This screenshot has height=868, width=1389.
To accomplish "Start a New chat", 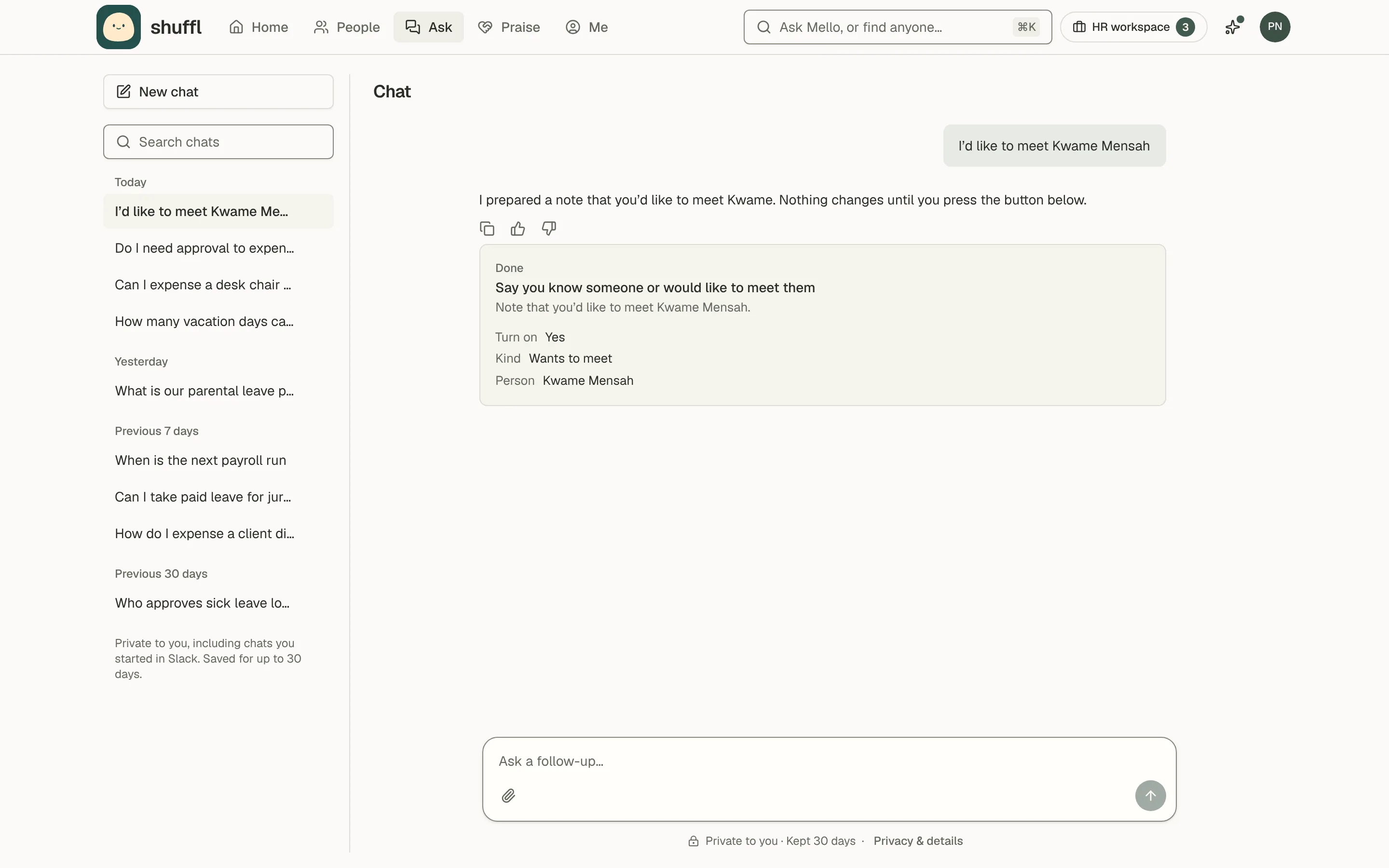I will (218, 92).
